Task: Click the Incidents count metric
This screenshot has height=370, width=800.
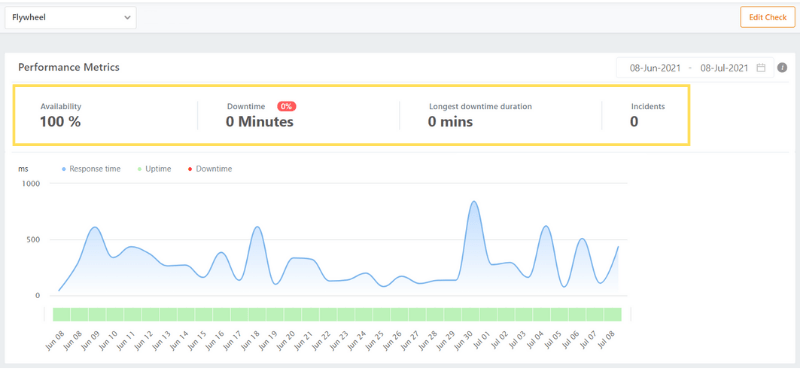Action: (647, 115)
